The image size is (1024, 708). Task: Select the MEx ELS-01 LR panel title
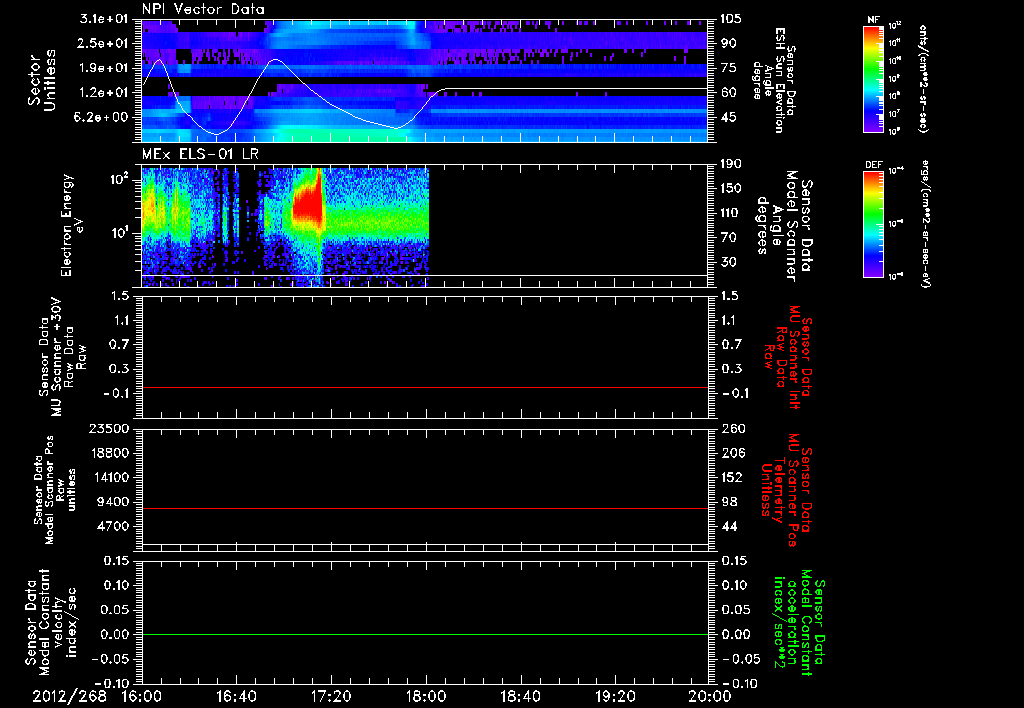pos(200,155)
